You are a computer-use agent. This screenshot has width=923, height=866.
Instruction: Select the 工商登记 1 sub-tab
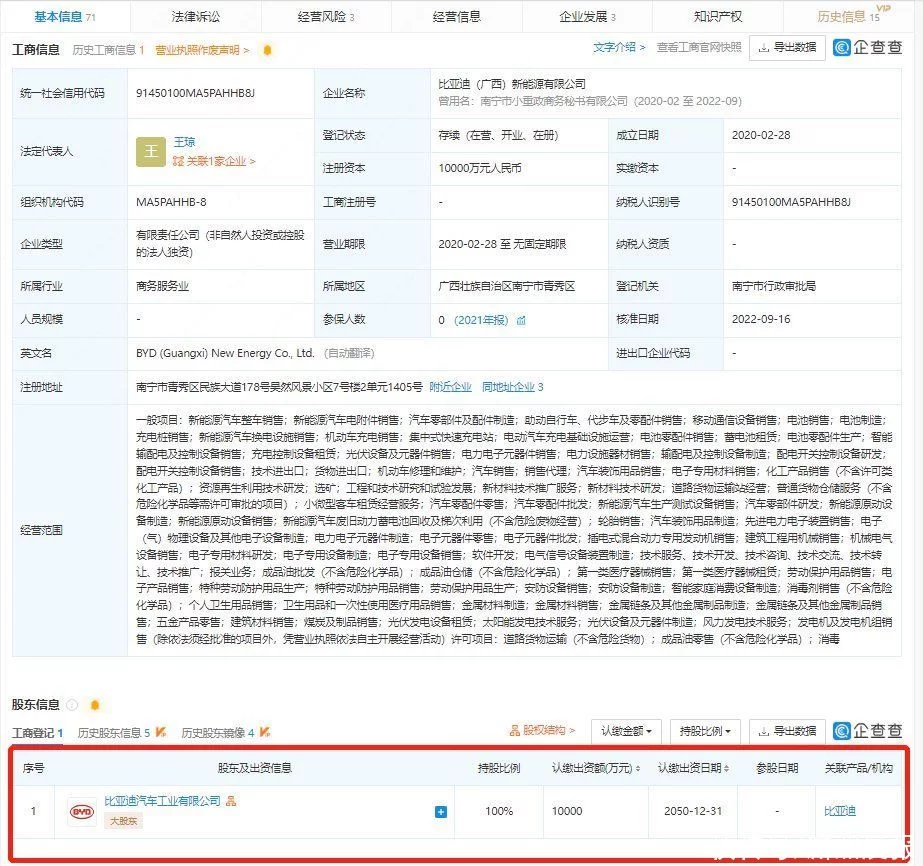pos(38,733)
